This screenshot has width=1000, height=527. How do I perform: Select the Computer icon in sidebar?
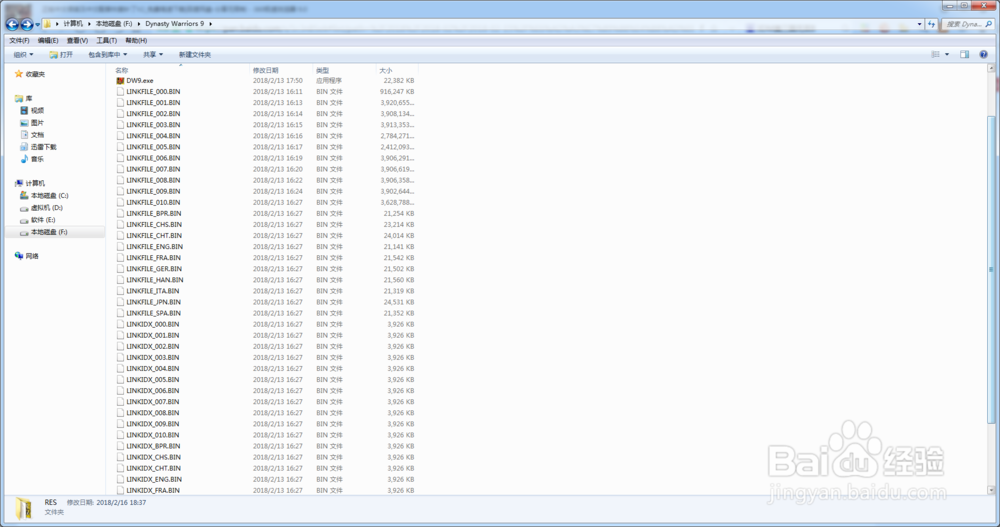pyautogui.click(x=18, y=183)
